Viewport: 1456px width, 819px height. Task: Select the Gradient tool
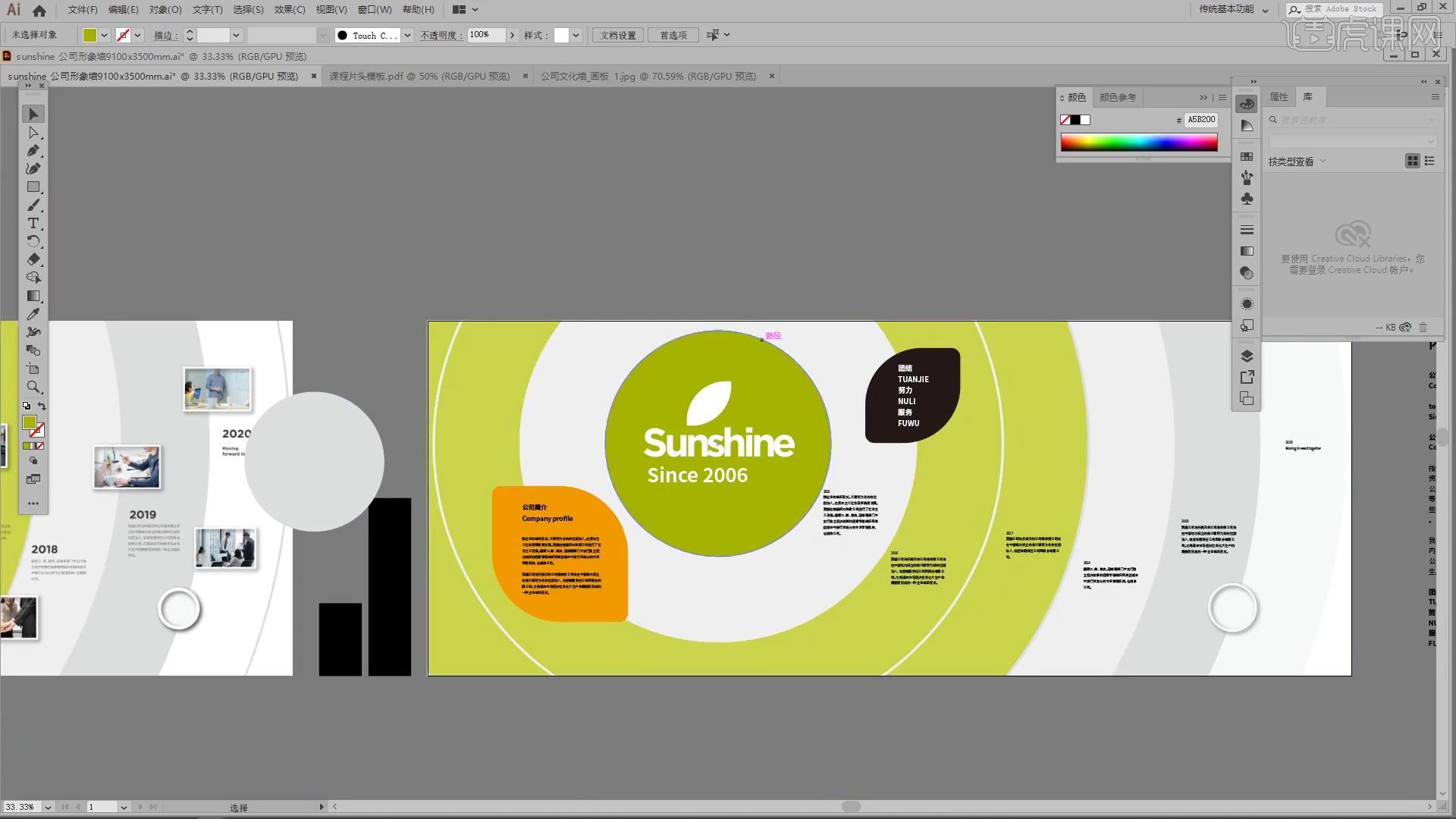pos(33,297)
